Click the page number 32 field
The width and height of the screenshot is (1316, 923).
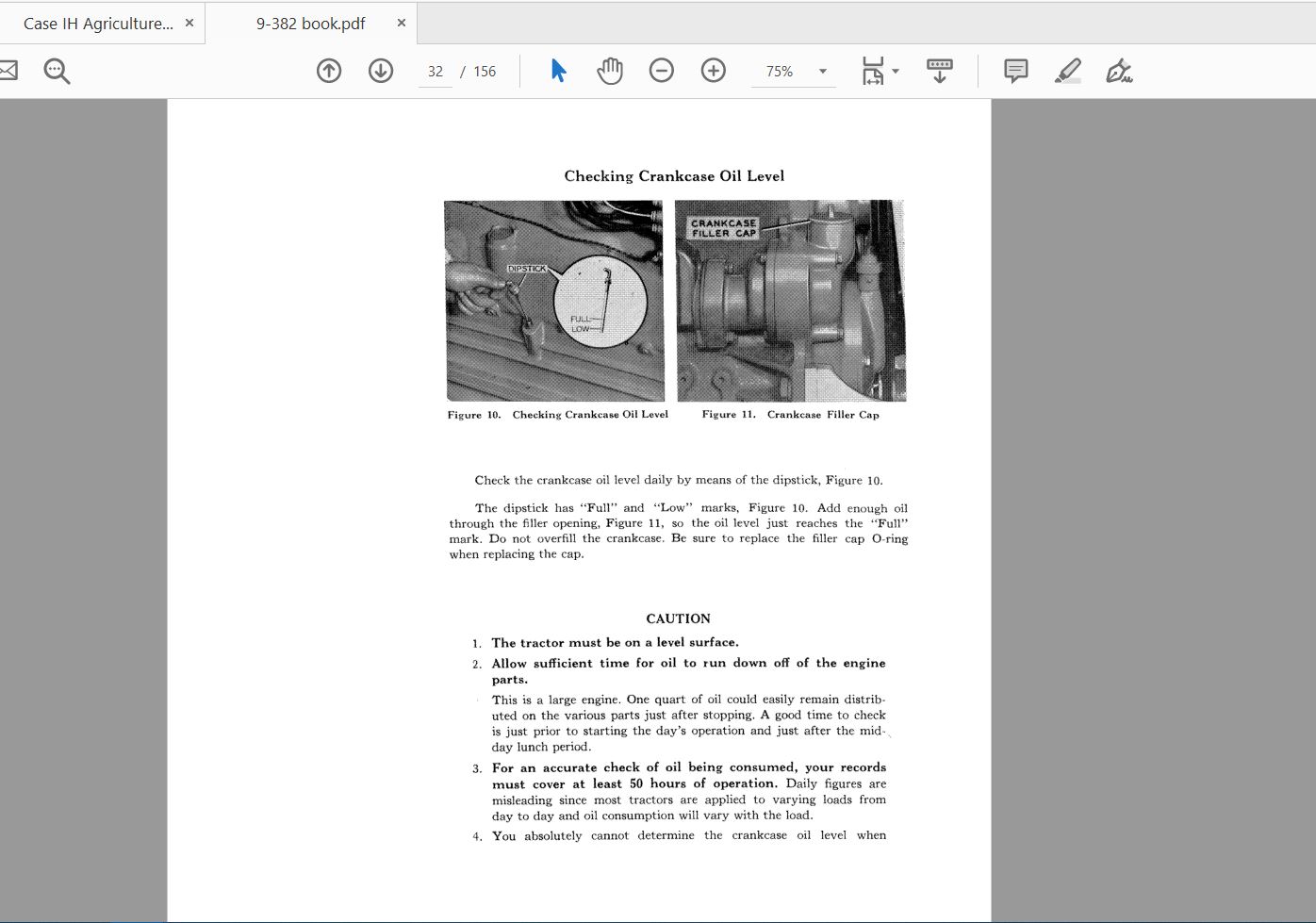click(x=436, y=72)
